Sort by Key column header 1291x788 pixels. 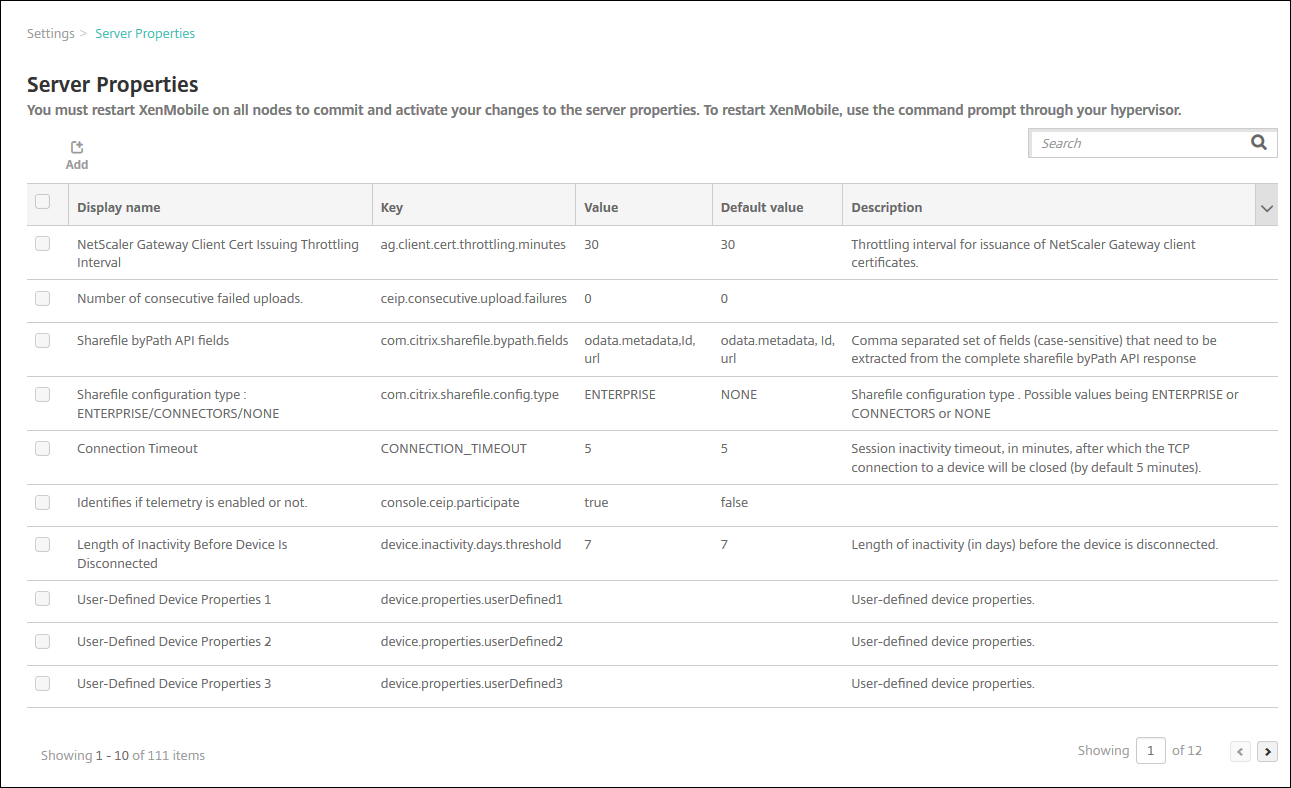[x=392, y=208]
